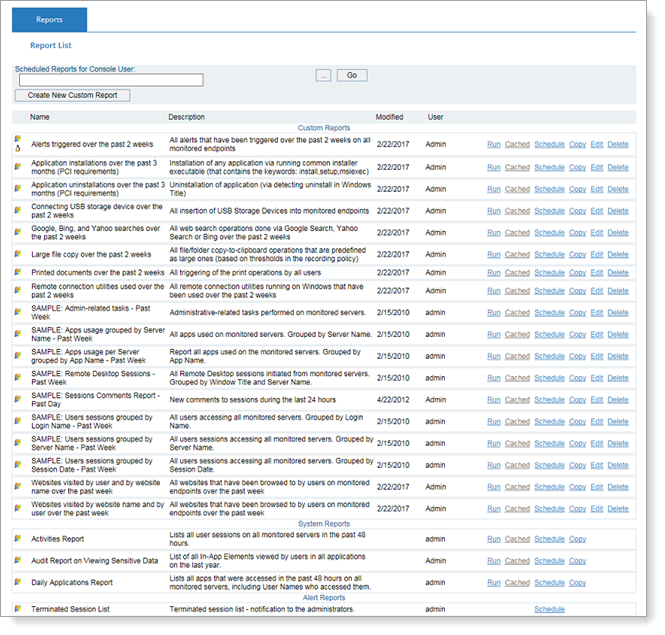Click the Create New Custom Report button
Image resolution: width=665 pixels, height=635 pixels.
[x=73, y=95]
